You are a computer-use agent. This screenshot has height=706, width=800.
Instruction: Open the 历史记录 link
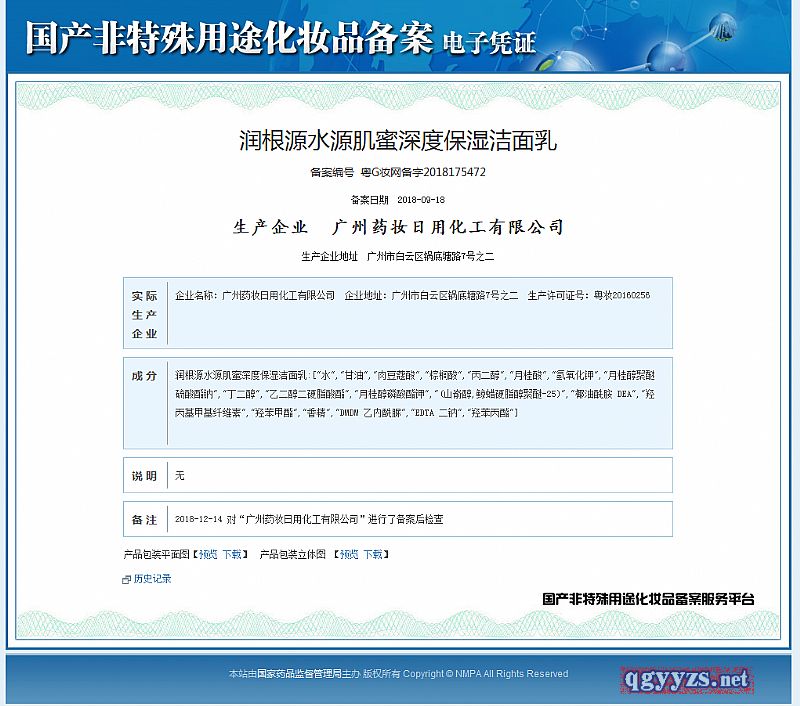click(x=152, y=579)
